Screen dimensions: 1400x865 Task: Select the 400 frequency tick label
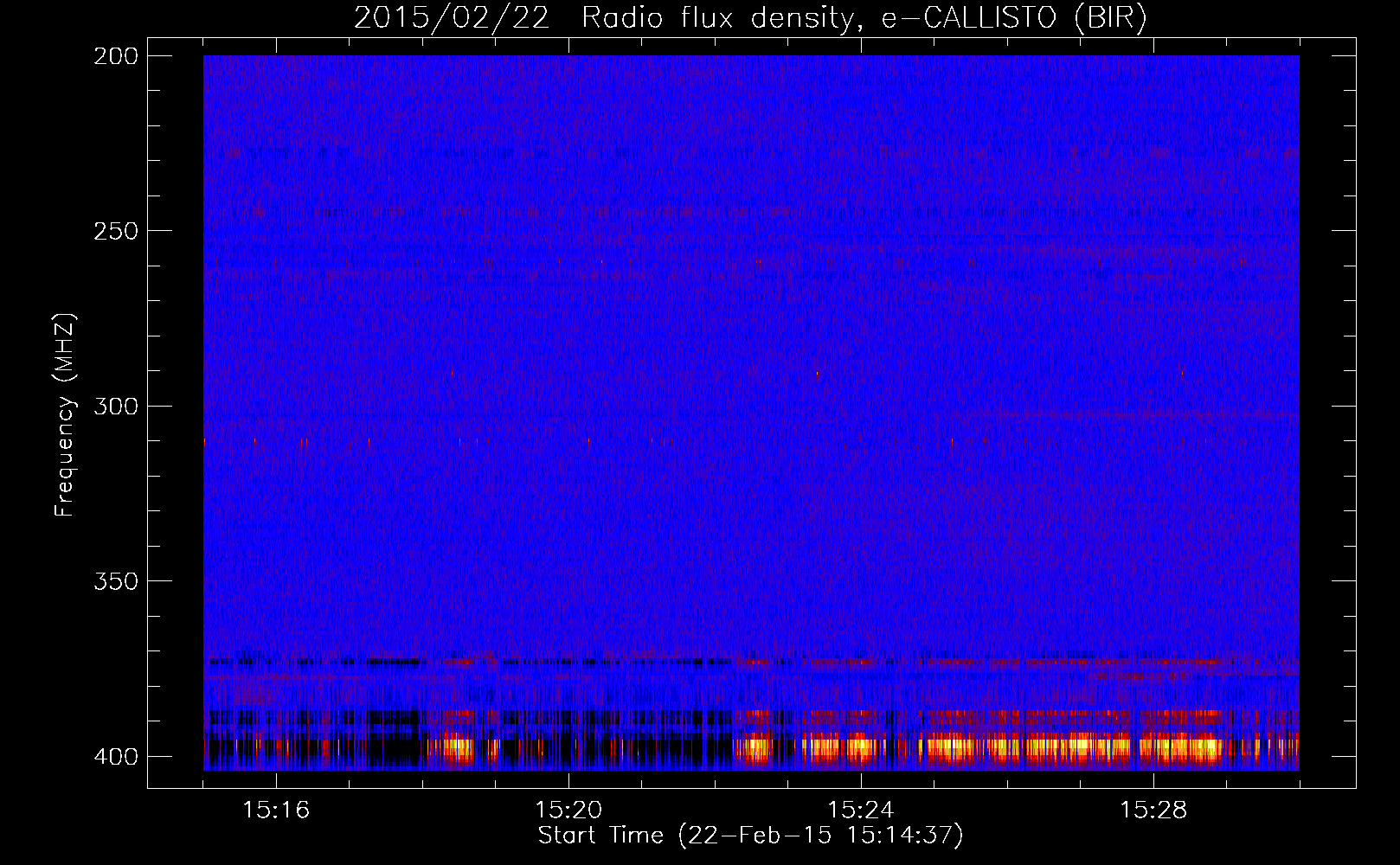[116, 757]
